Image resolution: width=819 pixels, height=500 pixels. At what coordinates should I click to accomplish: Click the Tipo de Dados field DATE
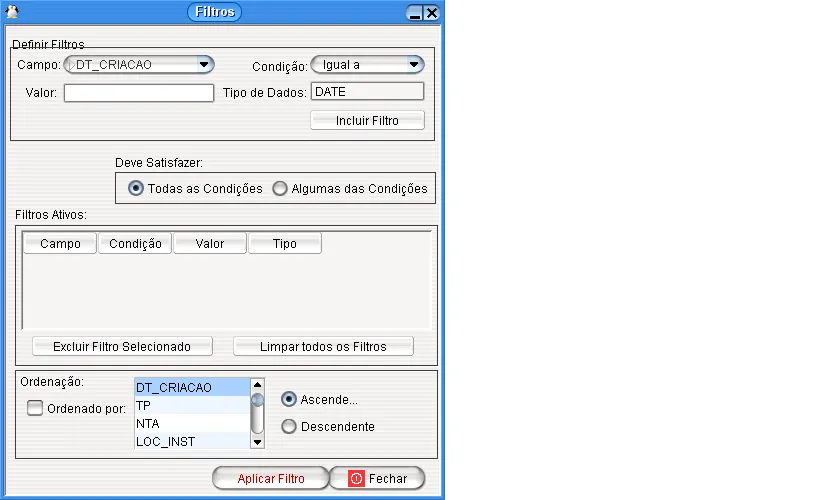tap(367, 91)
